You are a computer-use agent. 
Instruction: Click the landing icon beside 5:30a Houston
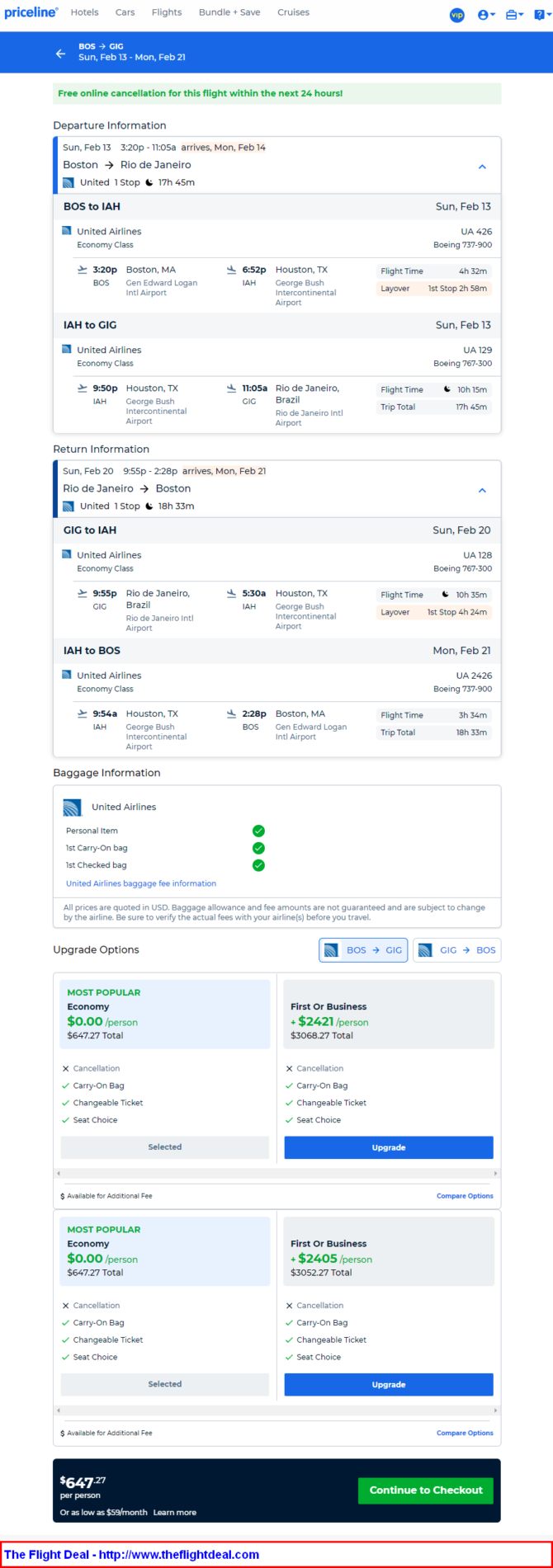231,593
